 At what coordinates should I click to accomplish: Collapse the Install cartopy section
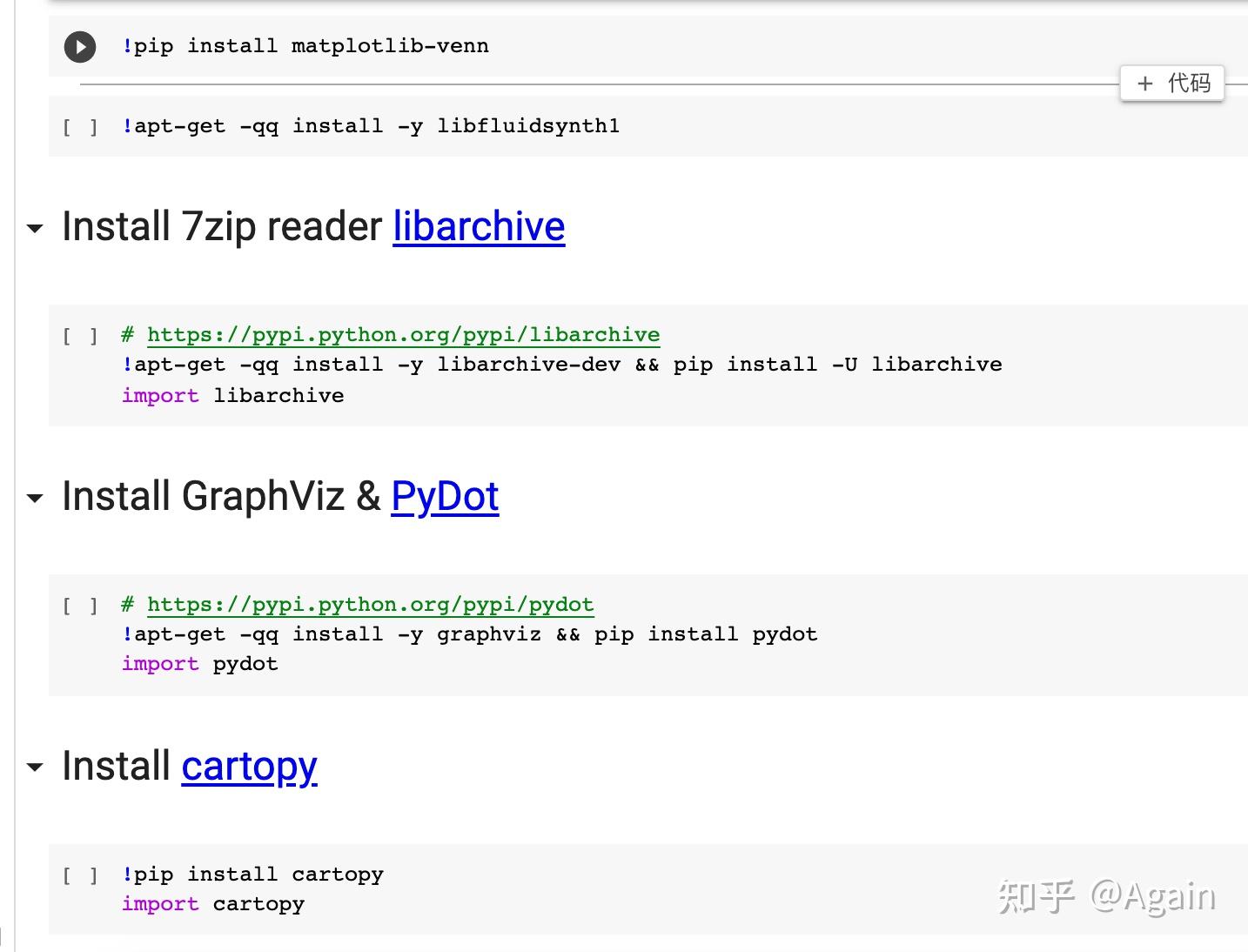pos(35,768)
